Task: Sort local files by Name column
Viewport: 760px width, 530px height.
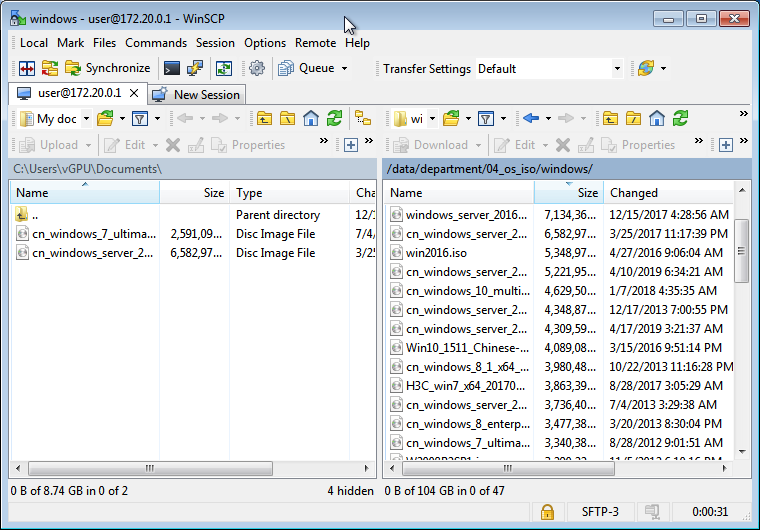Action: pyautogui.click(x=85, y=193)
